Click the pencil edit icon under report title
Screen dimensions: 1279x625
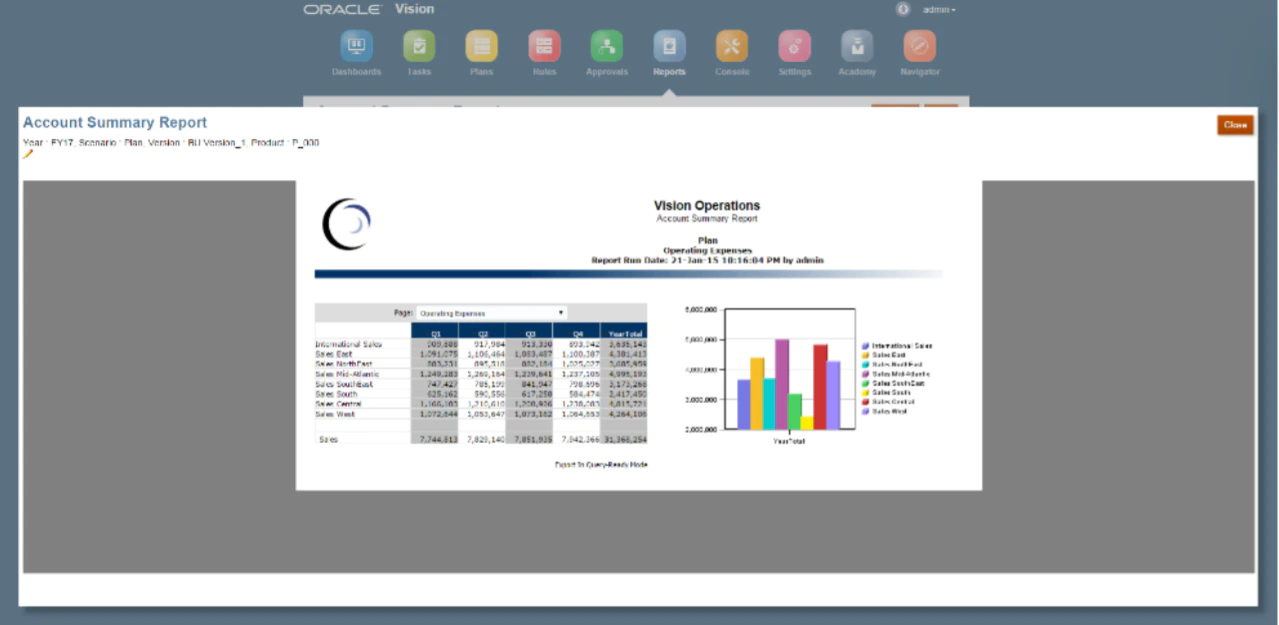(x=28, y=154)
